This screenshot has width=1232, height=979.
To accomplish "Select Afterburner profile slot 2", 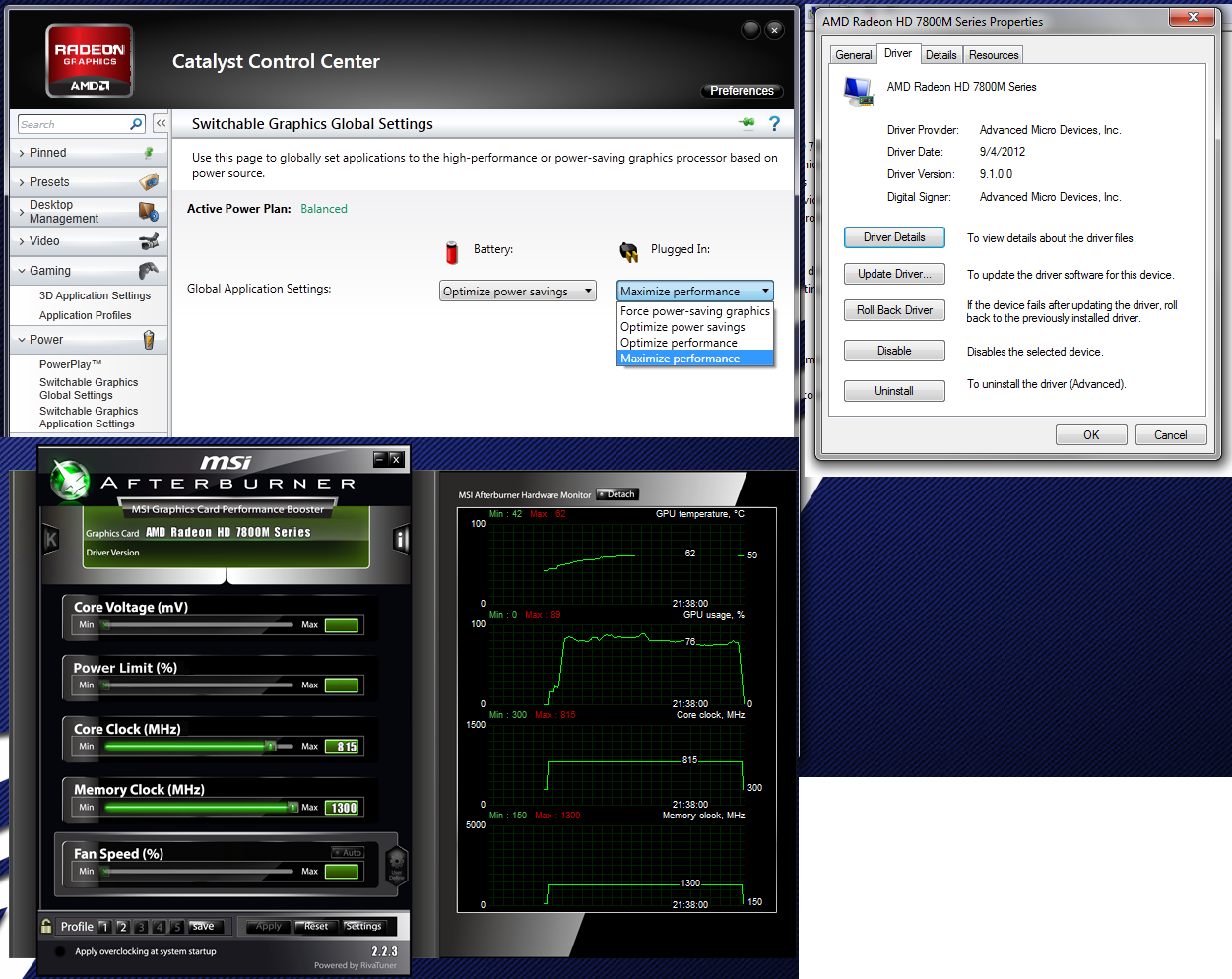I will [x=122, y=927].
